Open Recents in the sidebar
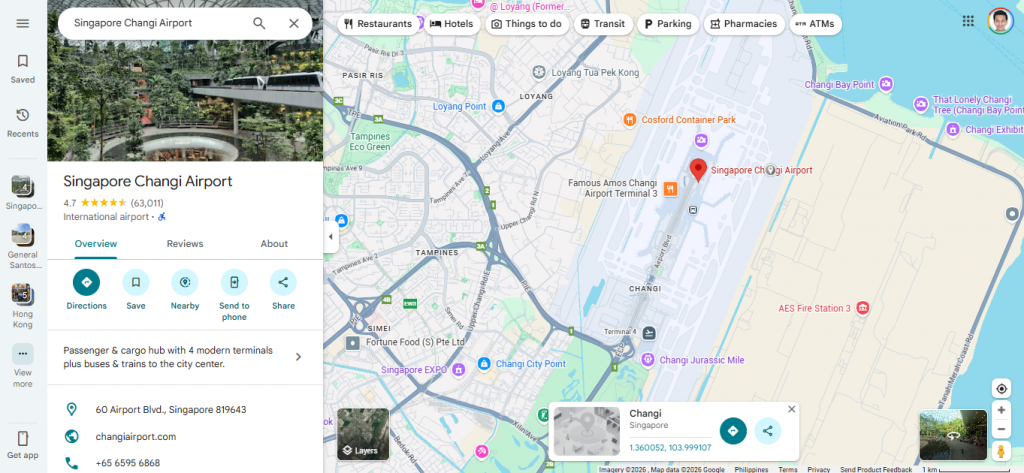The height and width of the screenshot is (473, 1024). tap(23, 122)
